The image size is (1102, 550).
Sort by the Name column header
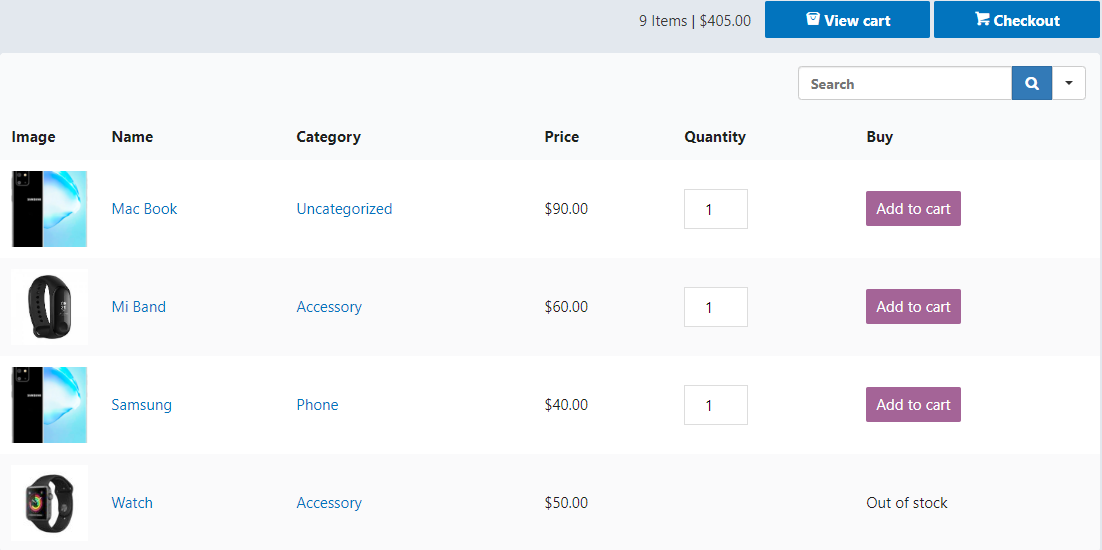click(132, 137)
